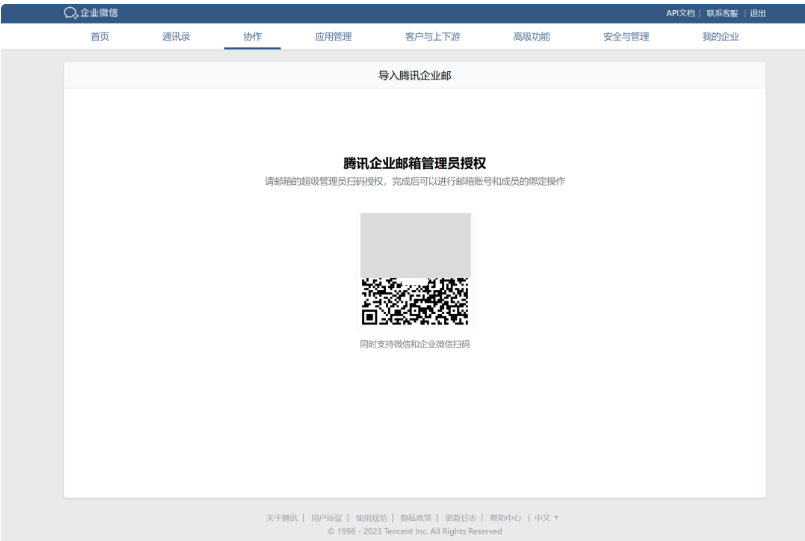Open the 关于腾讯 footer link
Viewport: 805px width, 541px height.
click(282, 518)
